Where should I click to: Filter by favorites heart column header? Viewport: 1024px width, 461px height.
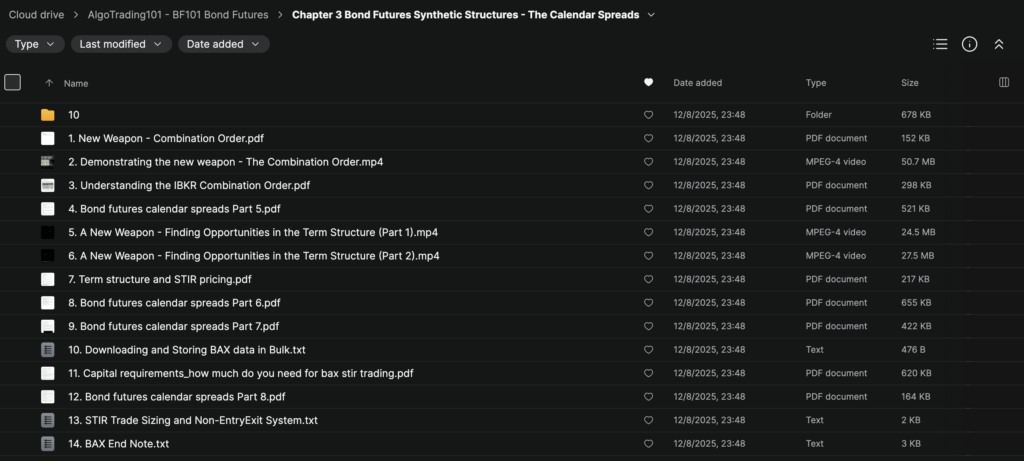(648, 83)
